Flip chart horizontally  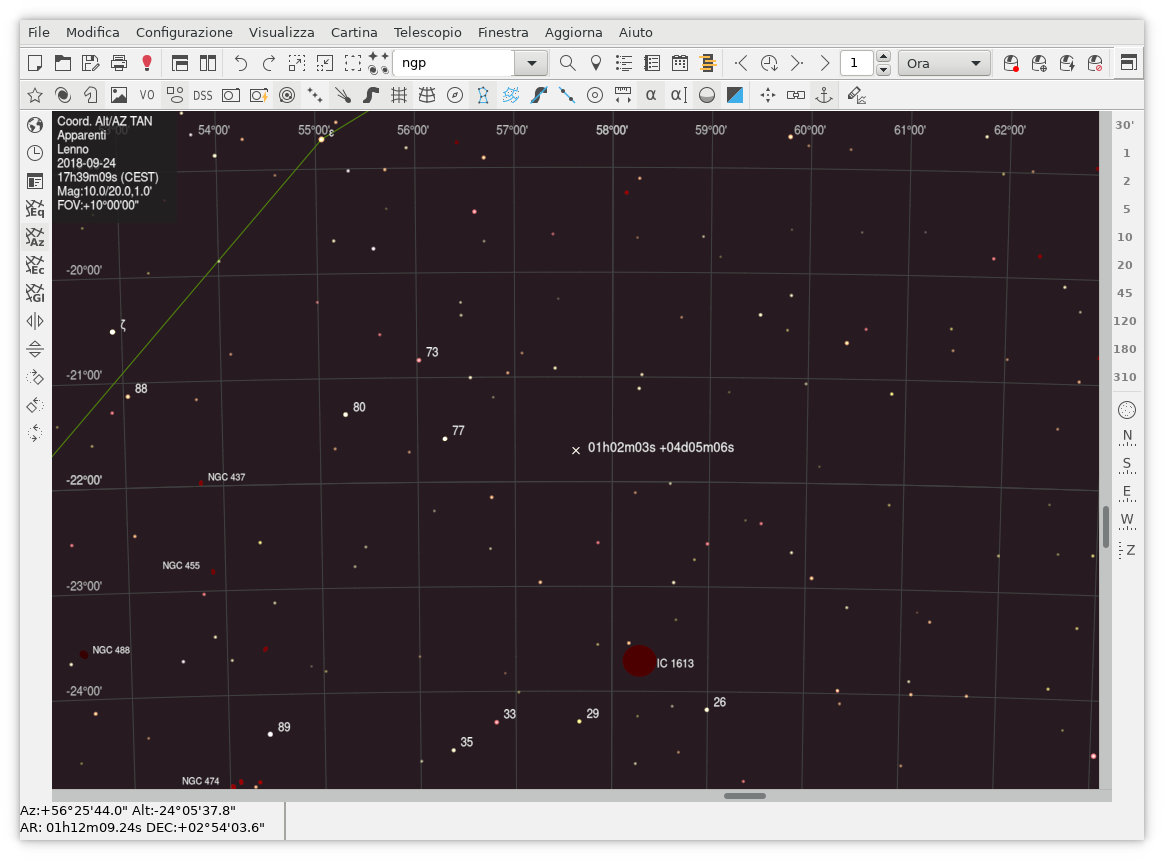tap(35, 321)
